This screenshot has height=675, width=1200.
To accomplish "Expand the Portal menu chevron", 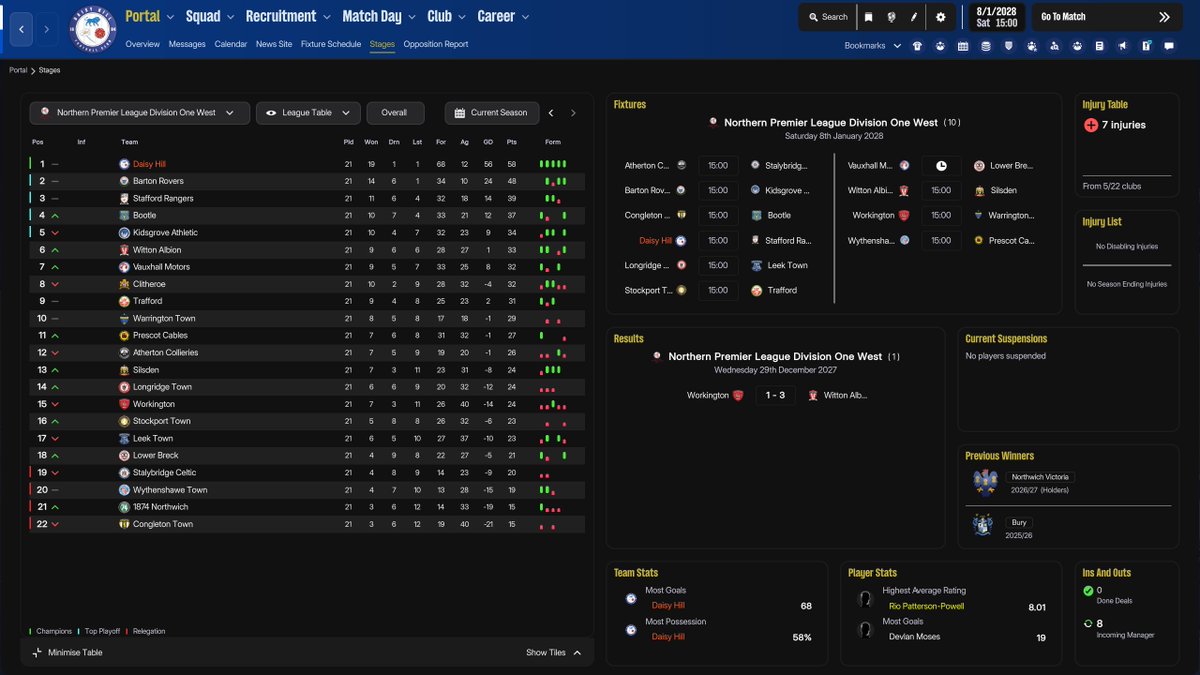I will [x=171, y=17].
